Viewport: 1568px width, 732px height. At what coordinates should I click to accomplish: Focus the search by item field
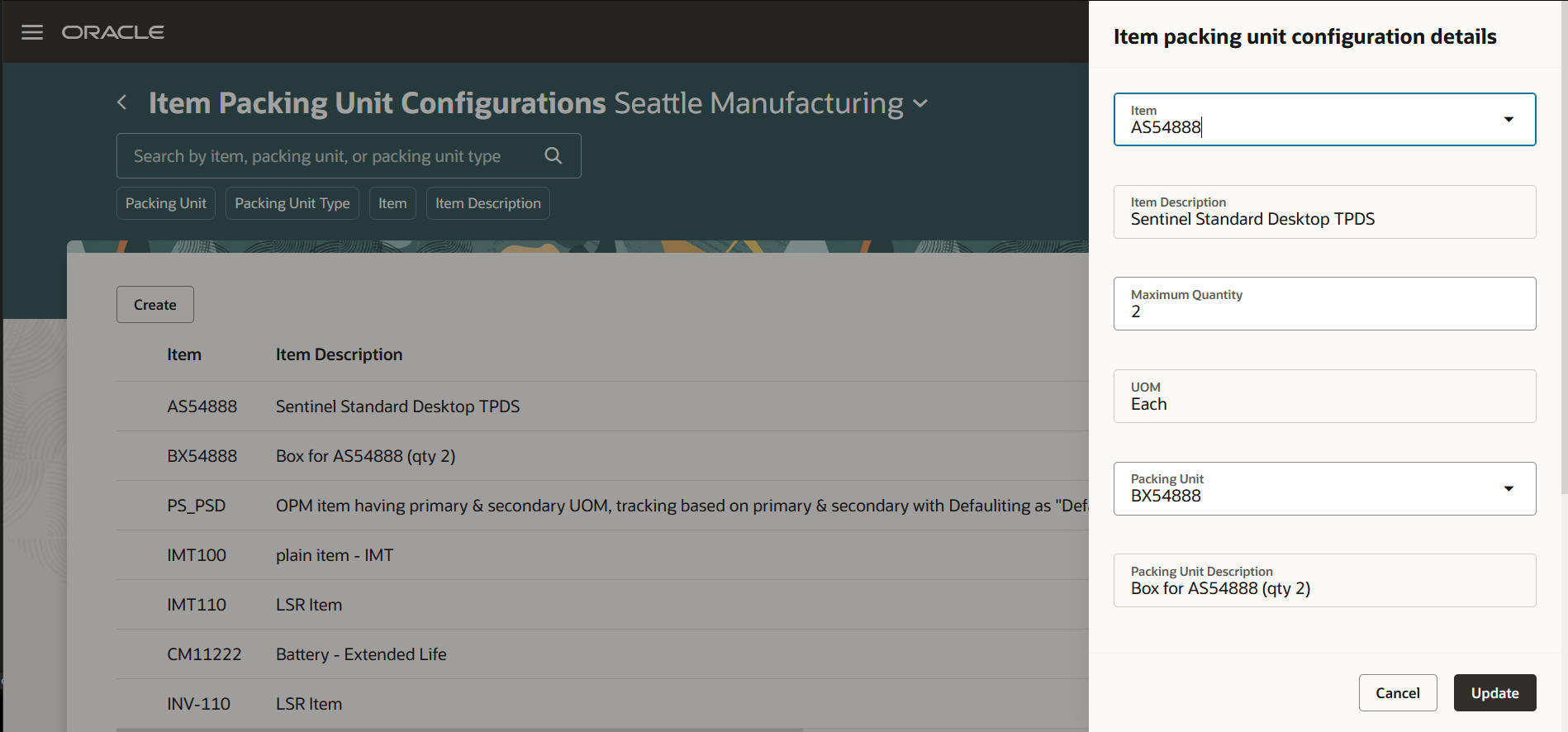[x=330, y=156]
